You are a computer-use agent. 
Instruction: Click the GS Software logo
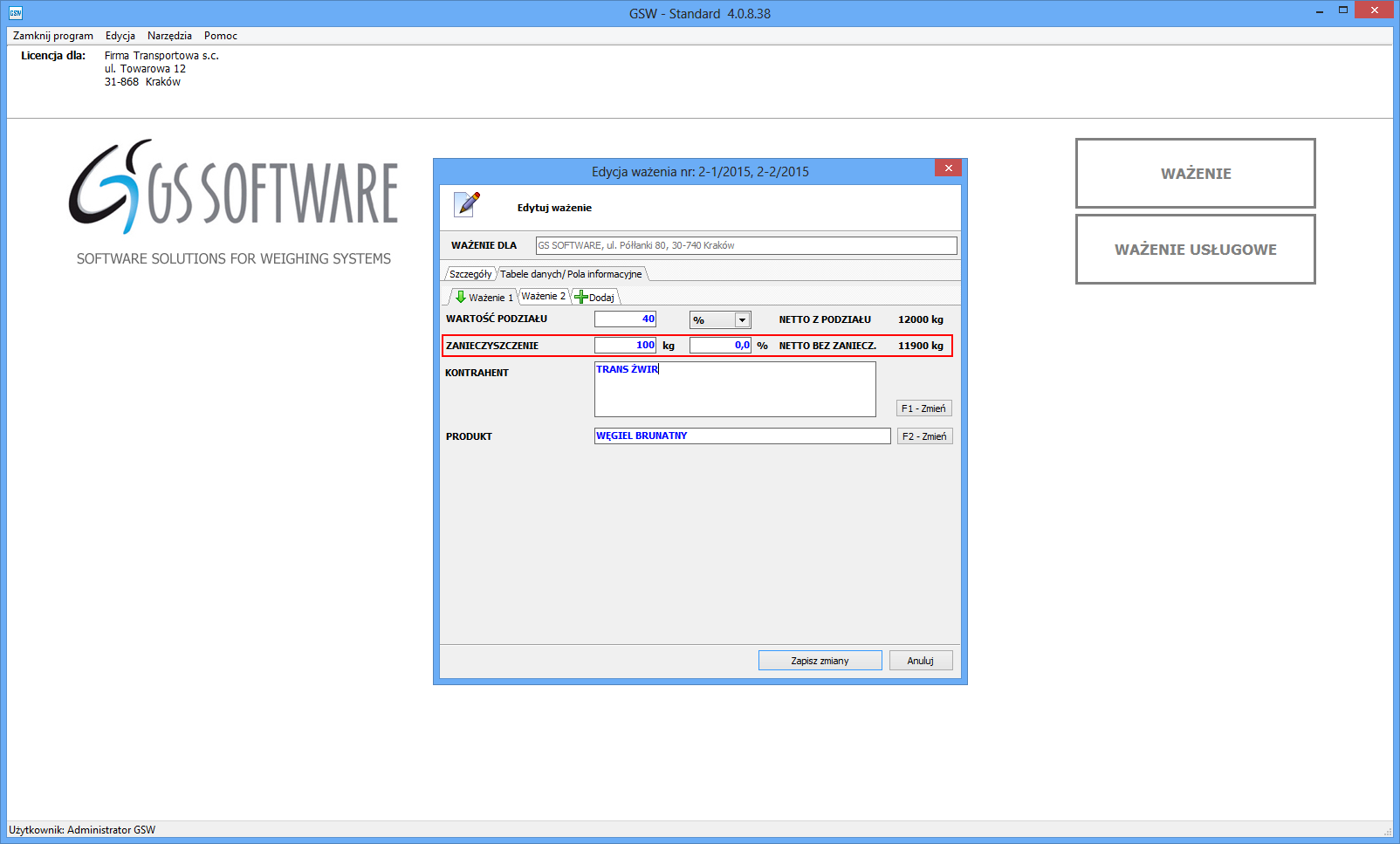pos(233,188)
